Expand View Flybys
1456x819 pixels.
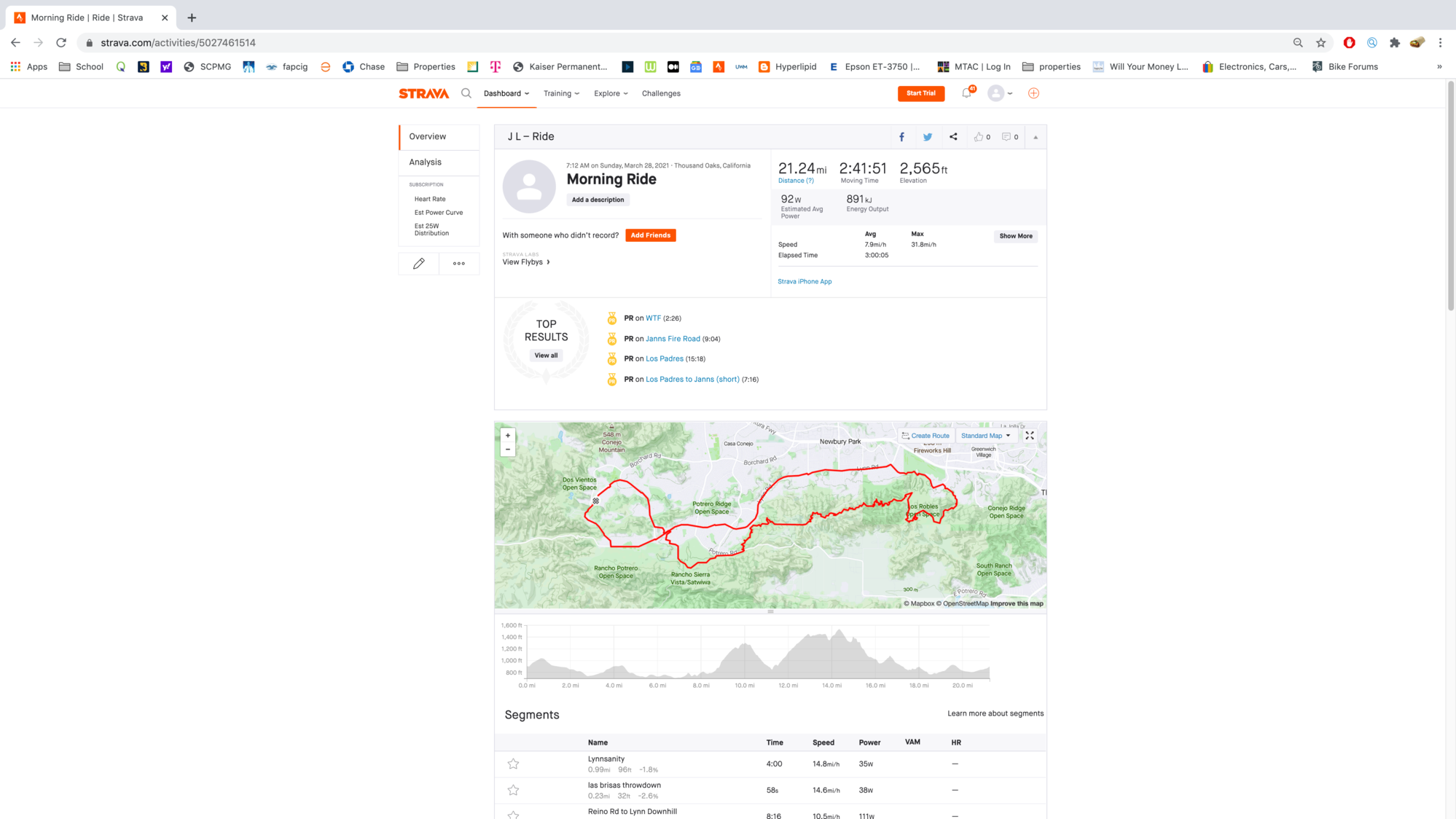point(526,262)
